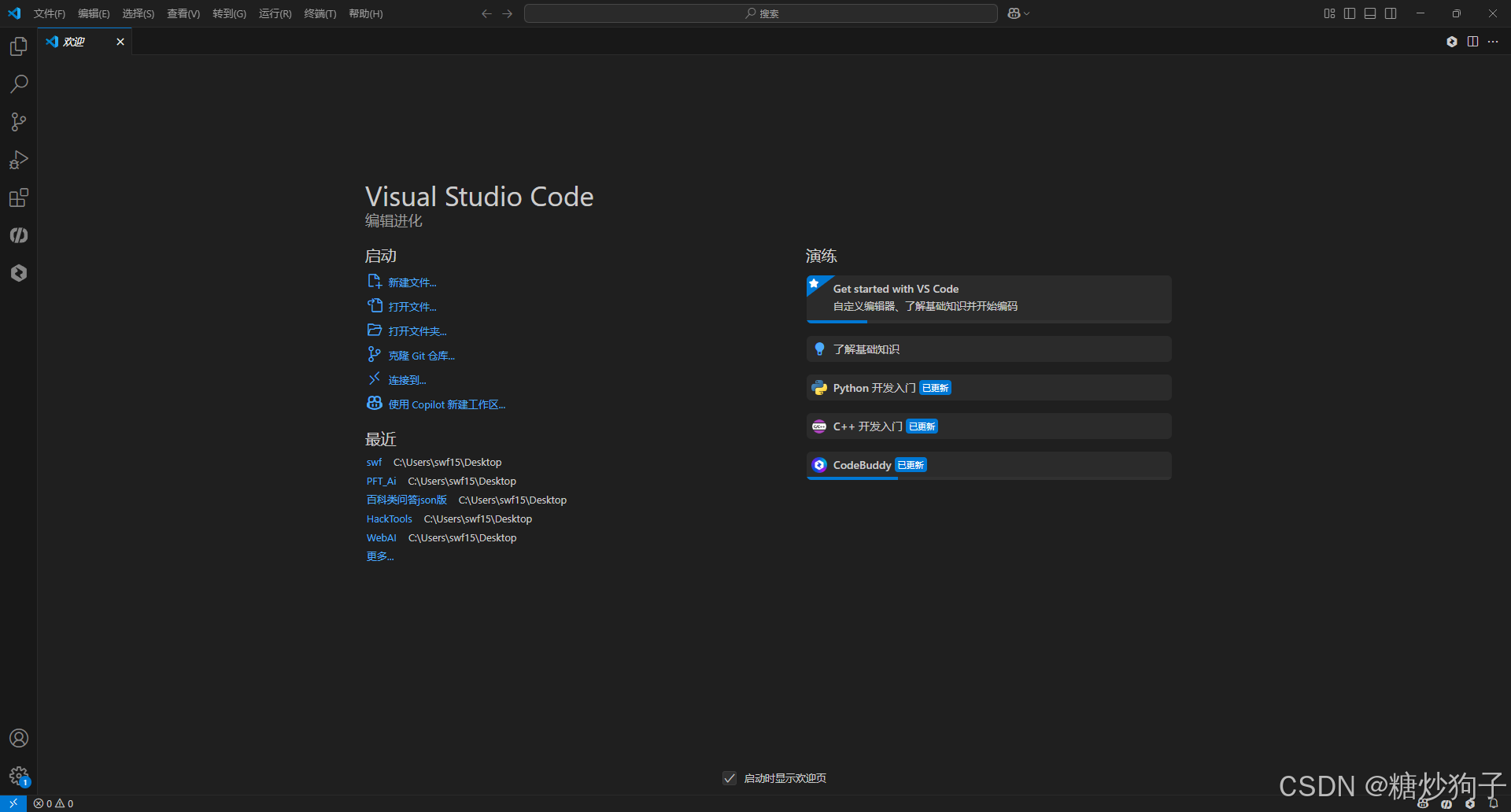Open the swf recent project link
This screenshot has width=1511, height=812.
(x=374, y=462)
